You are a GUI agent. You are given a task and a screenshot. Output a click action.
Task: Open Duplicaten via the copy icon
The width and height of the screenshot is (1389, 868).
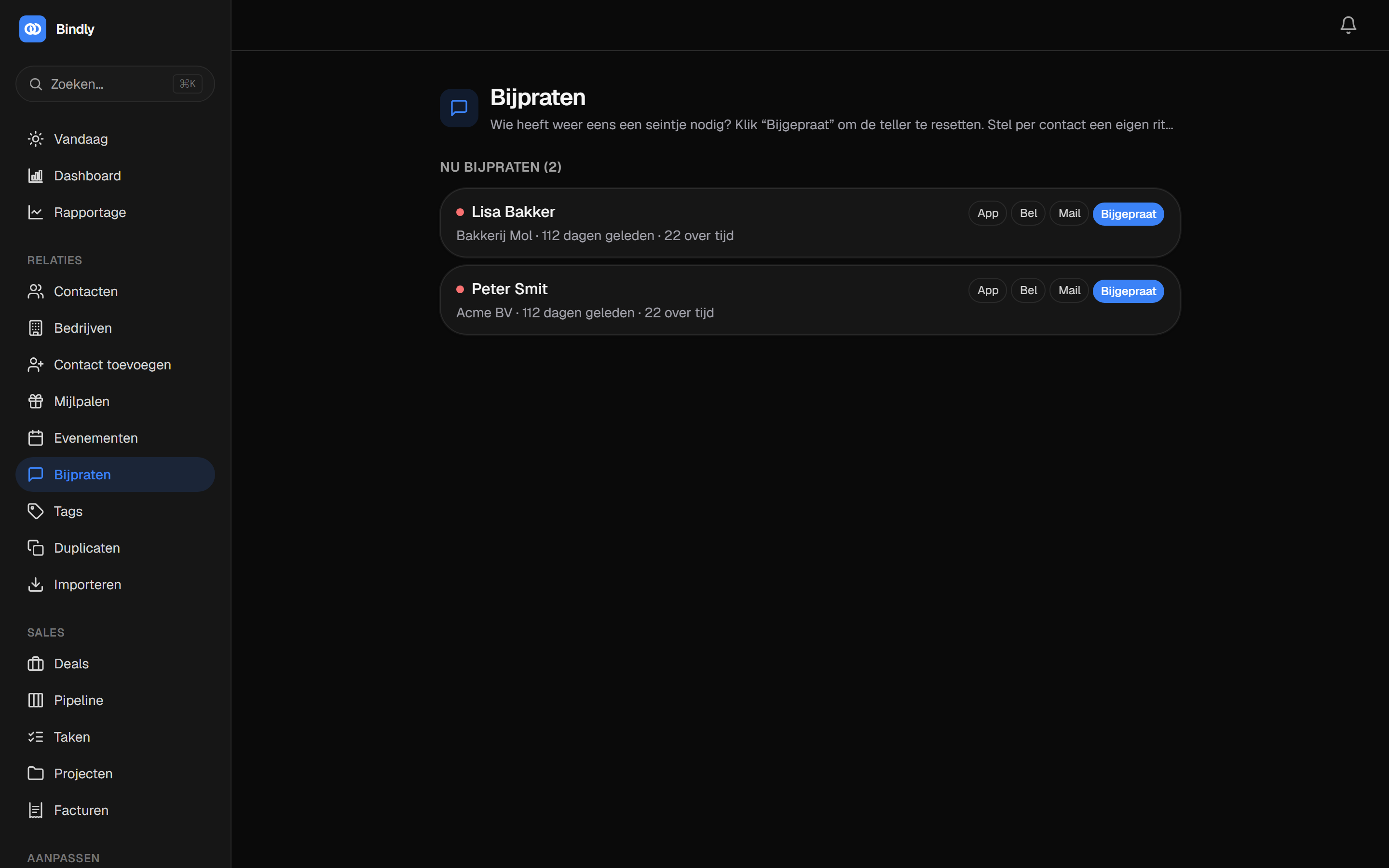[x=36, y=548]
